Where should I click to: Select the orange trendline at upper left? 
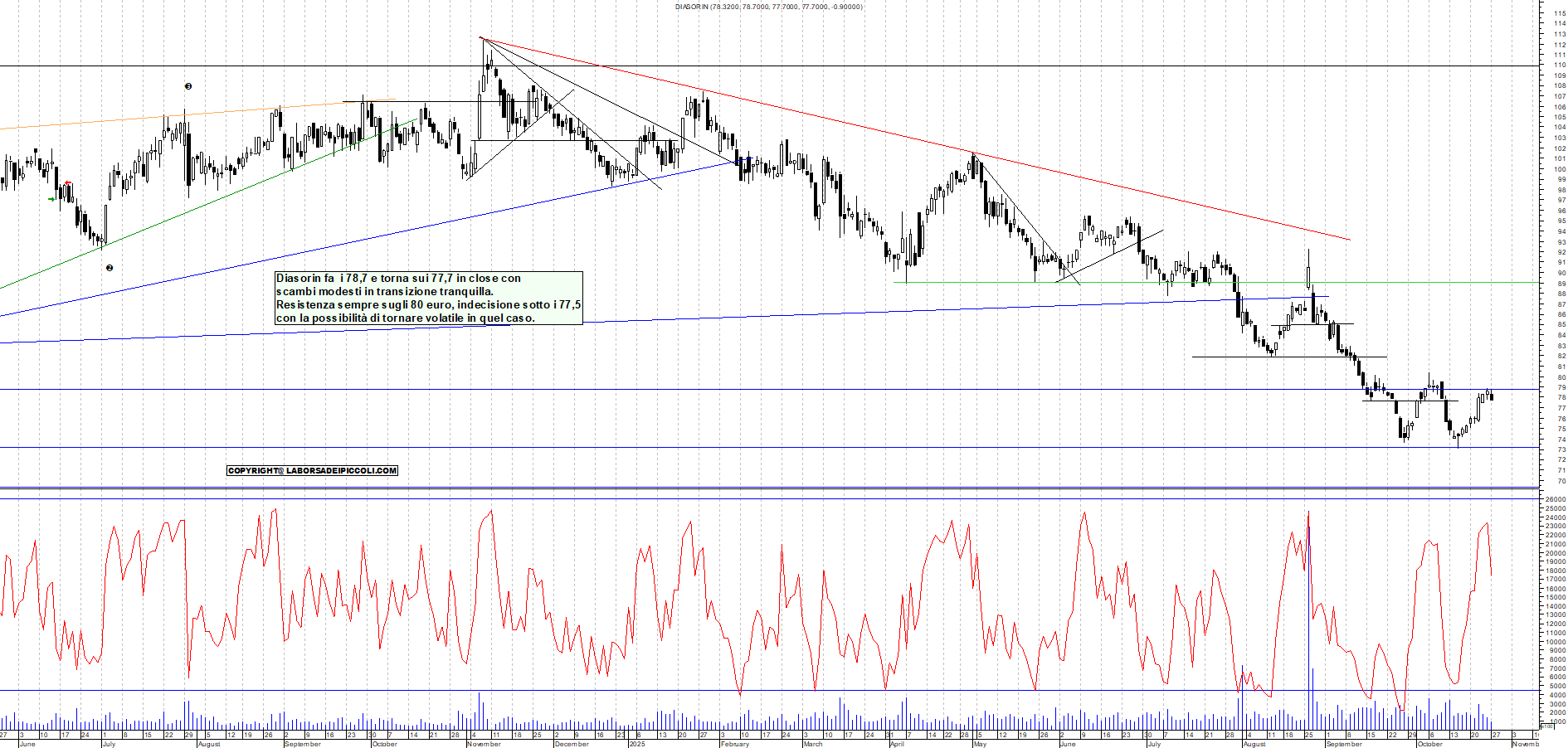[x=166, y=116]
